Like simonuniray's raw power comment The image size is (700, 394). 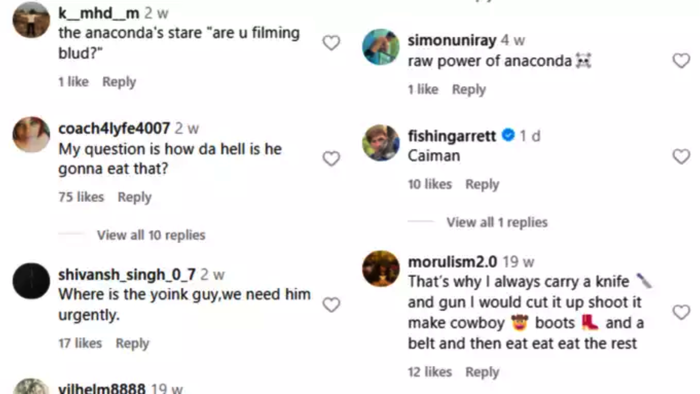681,60
